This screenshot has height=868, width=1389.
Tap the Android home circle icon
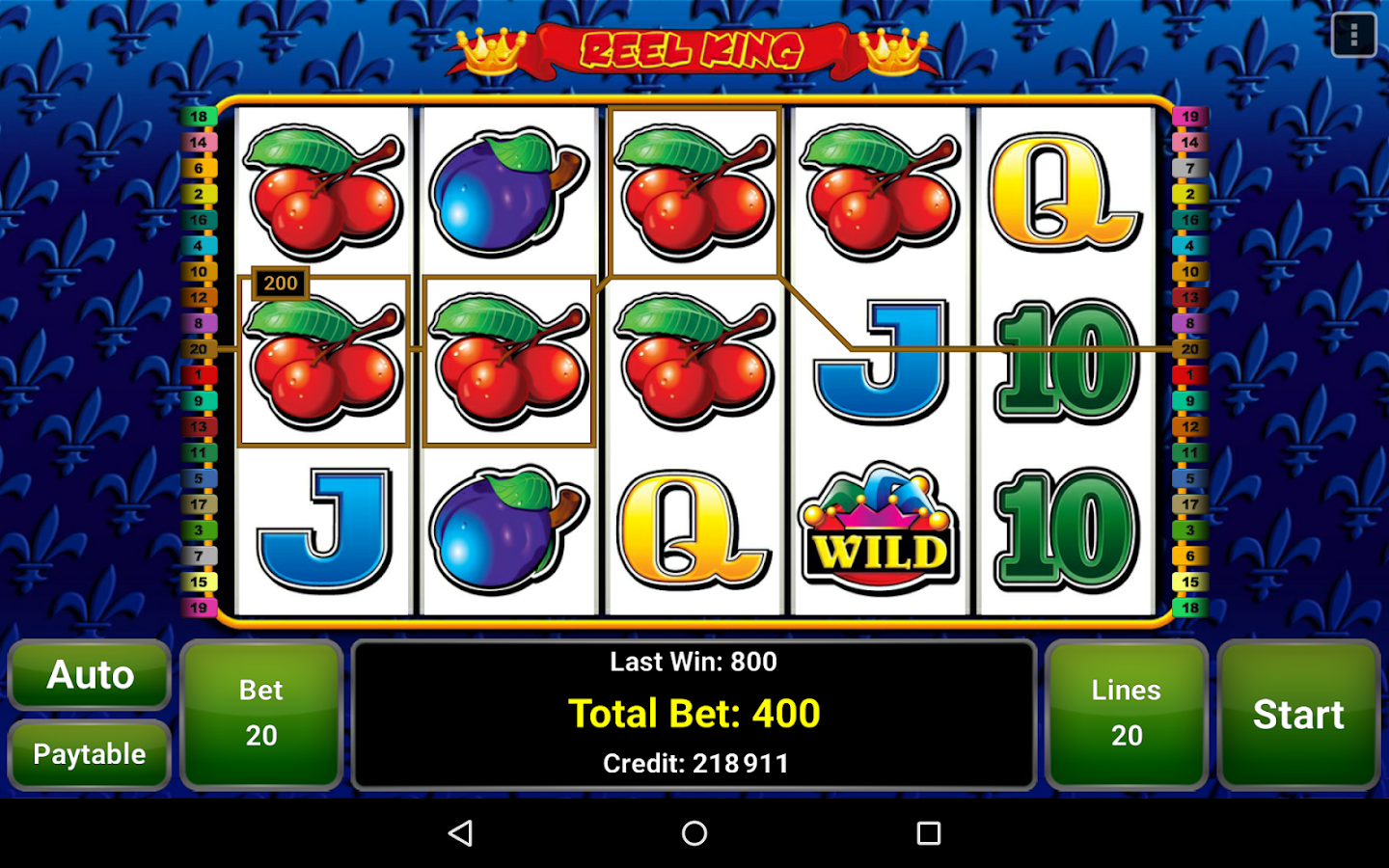[694, 833]
